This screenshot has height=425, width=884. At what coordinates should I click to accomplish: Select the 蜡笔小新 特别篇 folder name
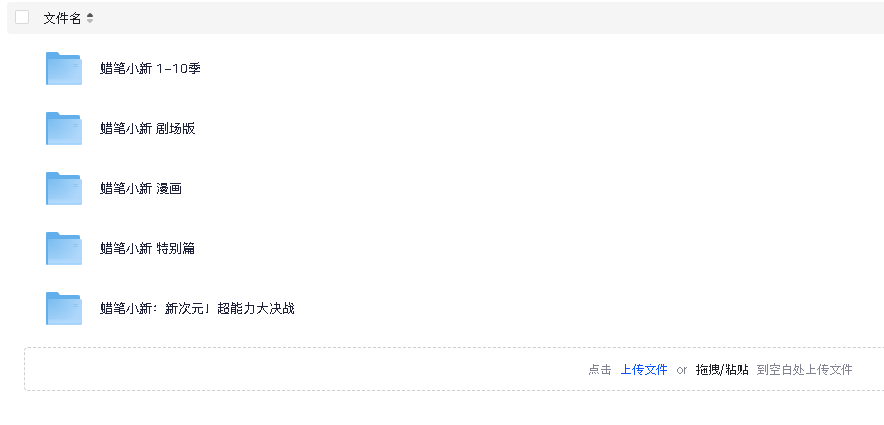pos(148,249)
